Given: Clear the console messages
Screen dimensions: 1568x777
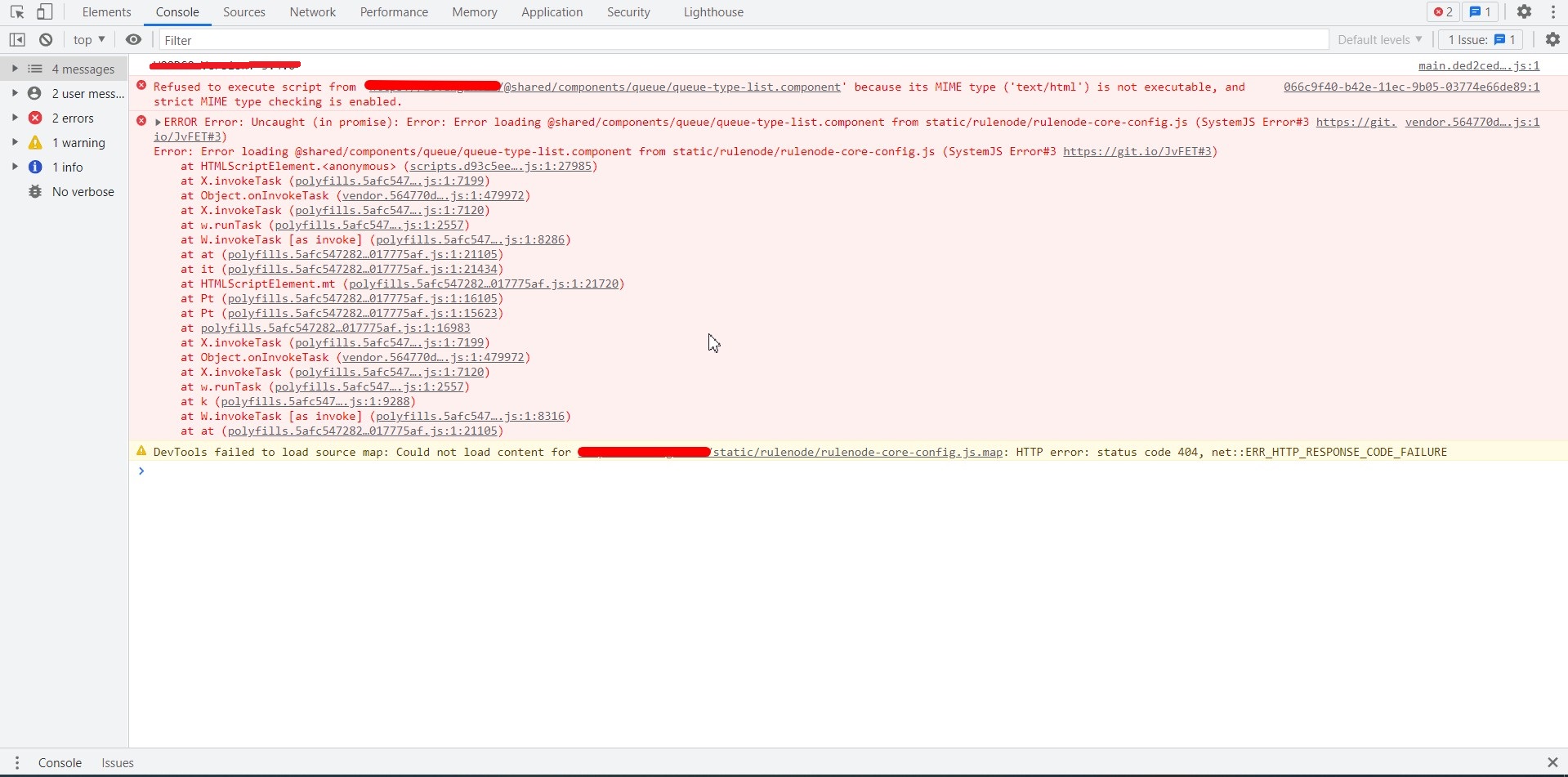Looking at the screenshot, I should [x=46, y=39].
